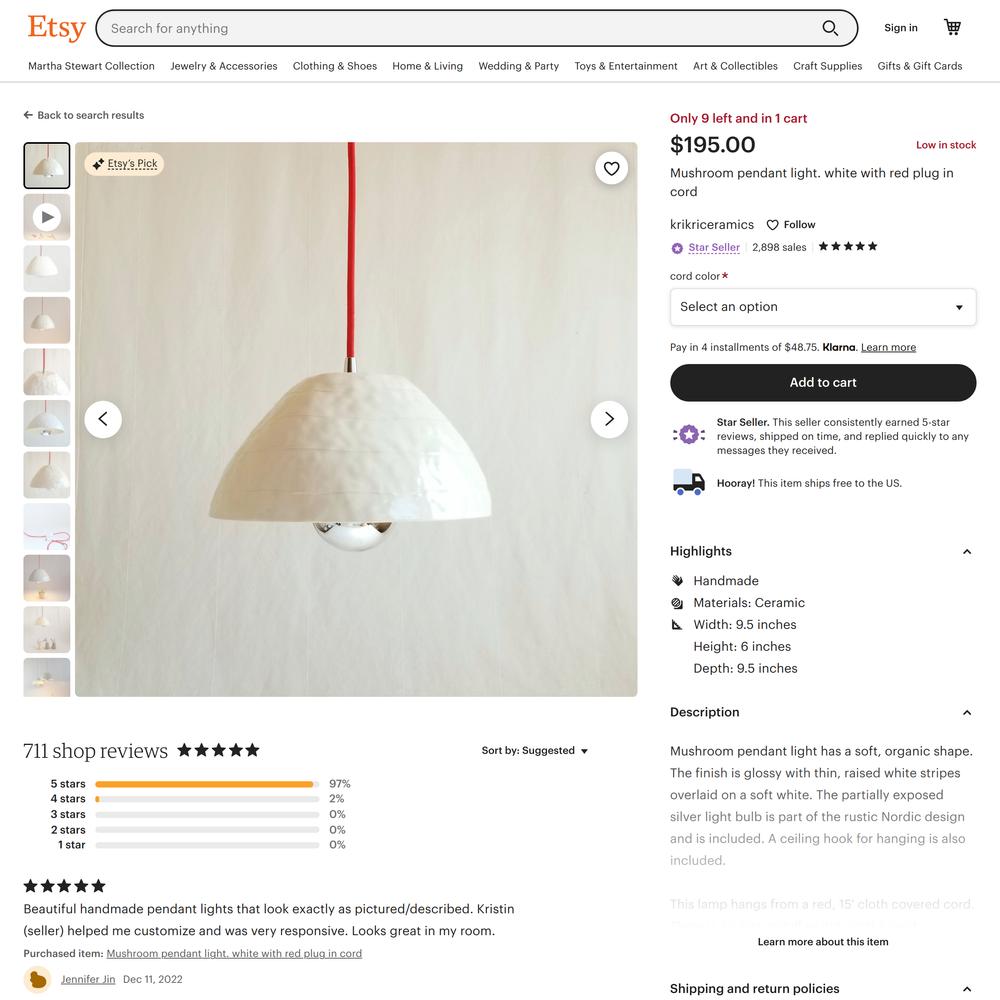Open Klarna Learn more link
Viewport: 1000px width, 1000px height.
[x=888, y=347]
